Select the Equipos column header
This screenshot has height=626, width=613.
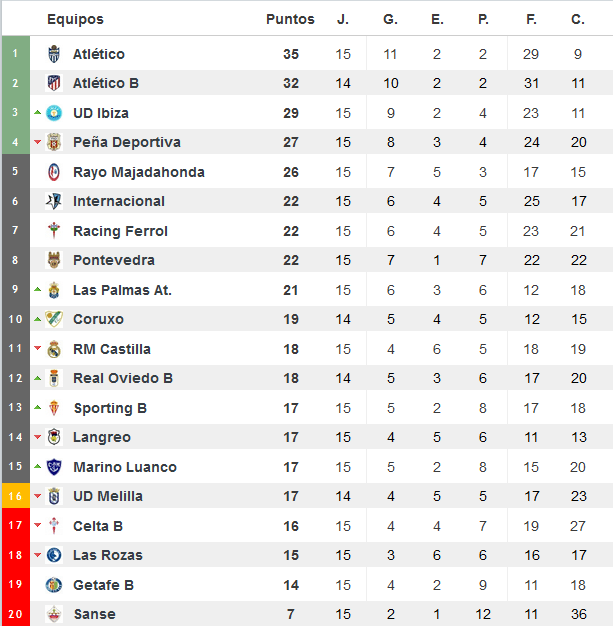[75, 19]
